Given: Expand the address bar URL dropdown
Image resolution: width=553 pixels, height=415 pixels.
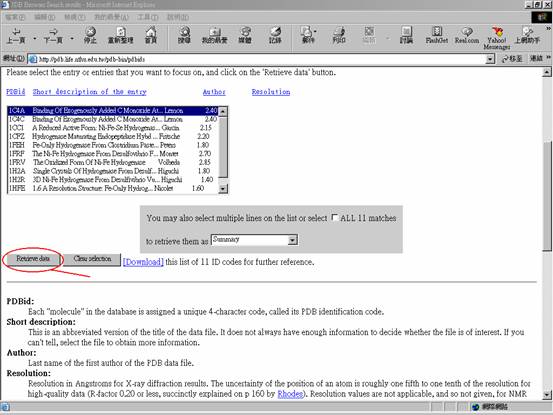Looking at the screenshot, I should (x=490, y=59).
